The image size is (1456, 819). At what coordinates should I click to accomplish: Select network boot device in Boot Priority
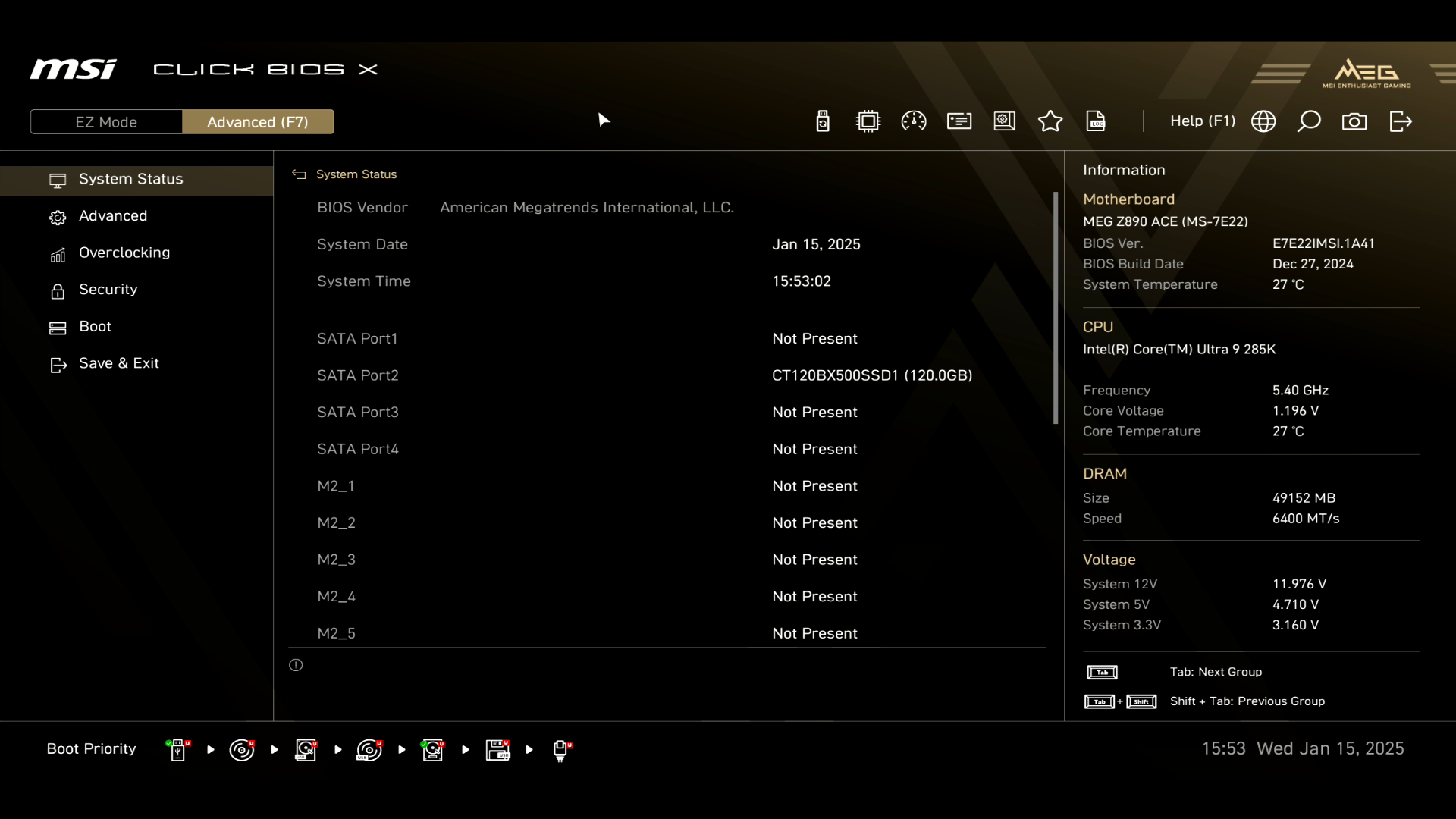pyautogui.click(x=560, y=750)
